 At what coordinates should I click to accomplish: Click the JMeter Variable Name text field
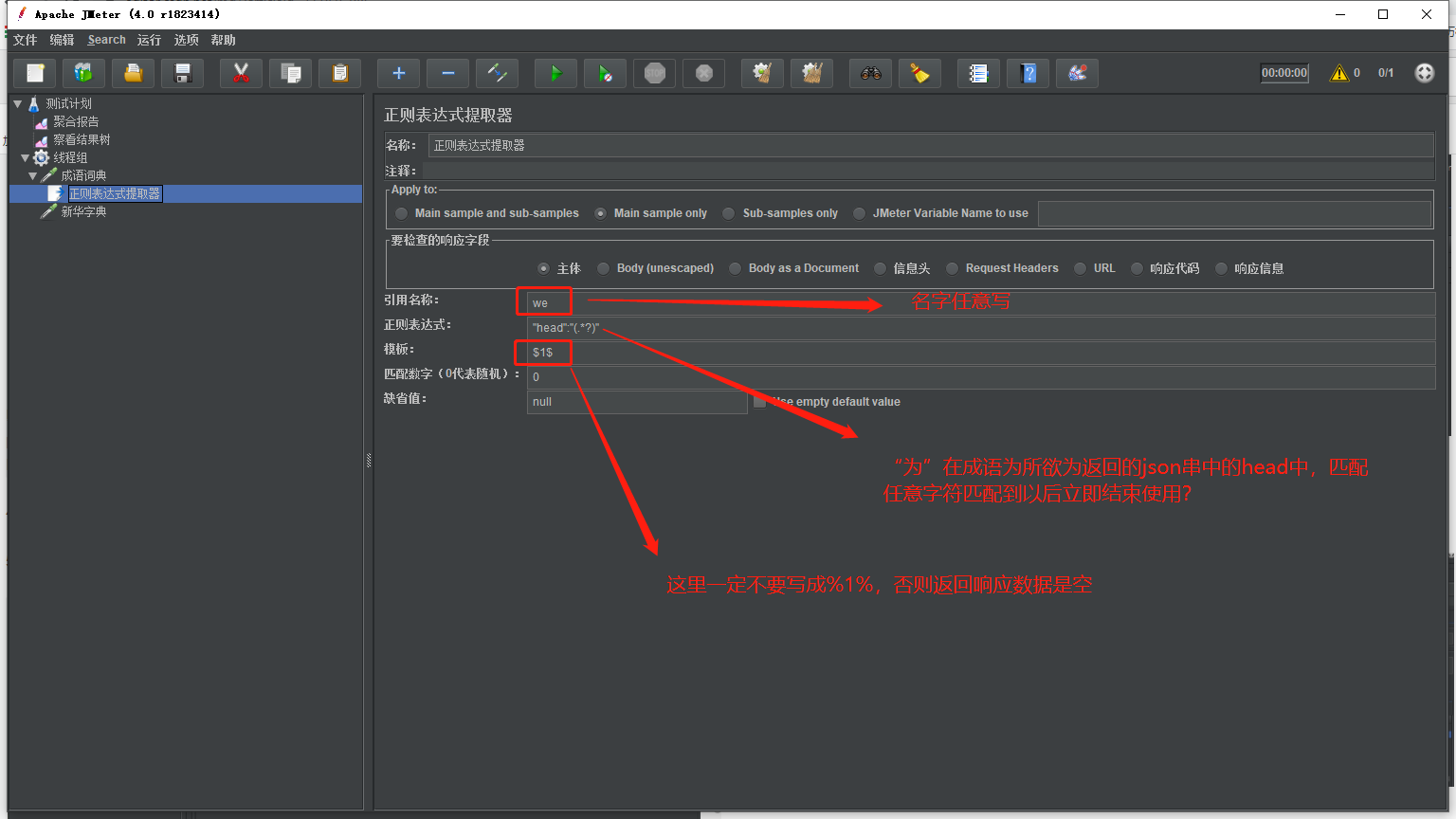(1234, 213)
